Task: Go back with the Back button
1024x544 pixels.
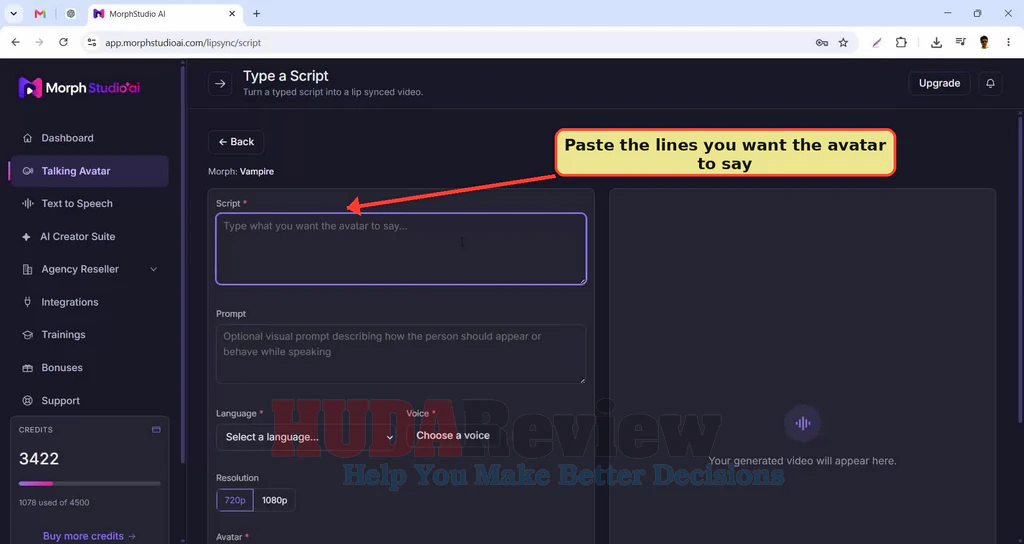Action: click(236, 142)
